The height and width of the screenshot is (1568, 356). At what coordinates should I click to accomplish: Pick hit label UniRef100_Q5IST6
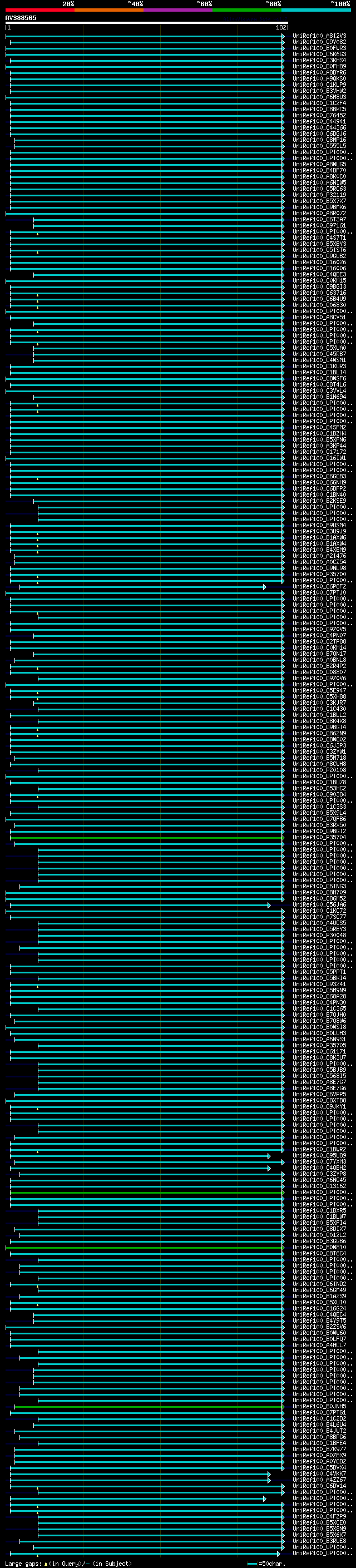tap(319, 250)
